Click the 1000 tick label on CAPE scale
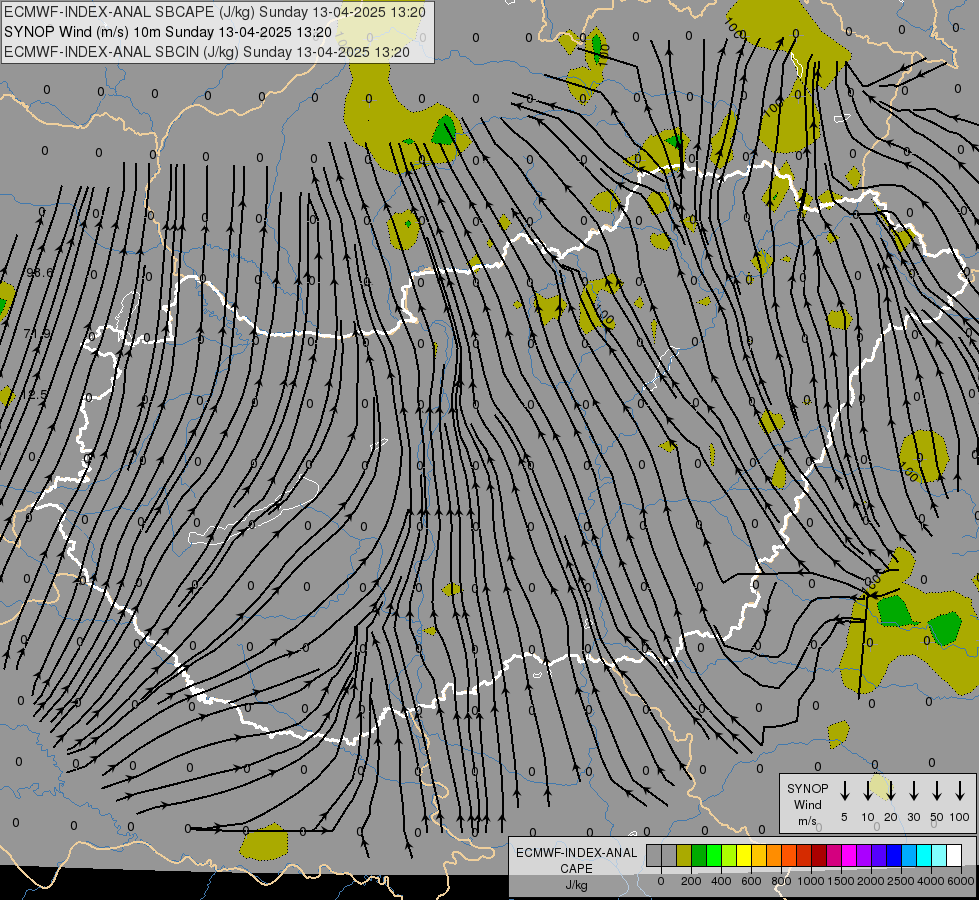The height and width of the screenshot is (900, 979). pyautogui.click(x=811, y=881)
